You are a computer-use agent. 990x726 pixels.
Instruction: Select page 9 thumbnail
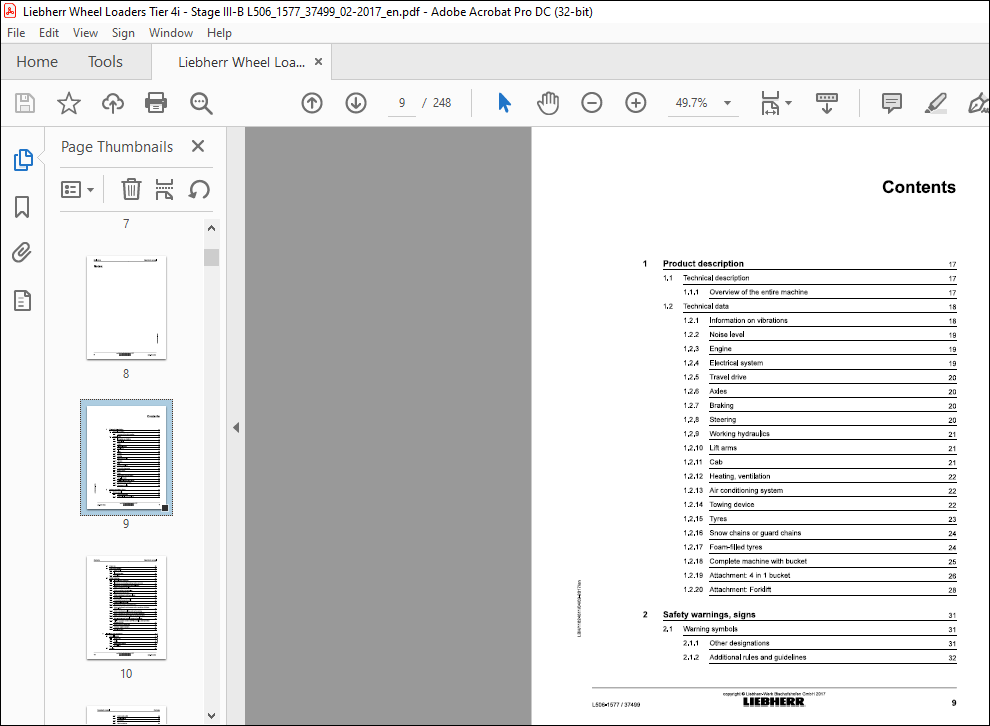click(126, 458)
